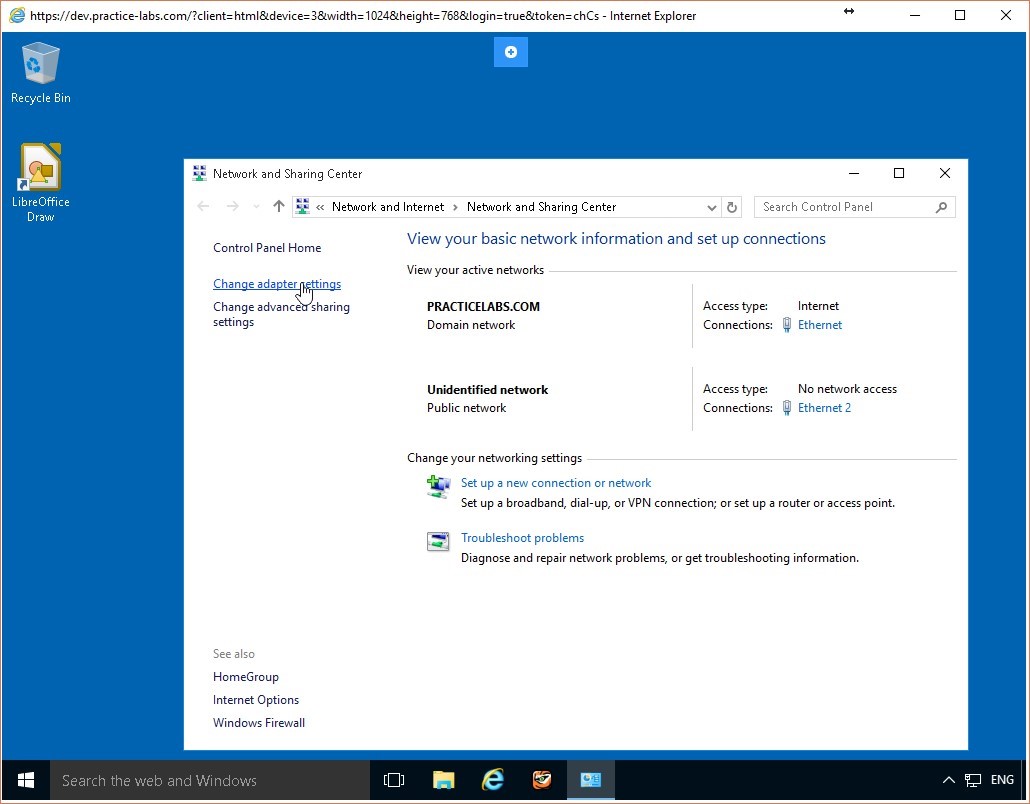Open File Explorer from the taskbar
The width and height of the screenshot is (1030, 804).
pos(443,780)
